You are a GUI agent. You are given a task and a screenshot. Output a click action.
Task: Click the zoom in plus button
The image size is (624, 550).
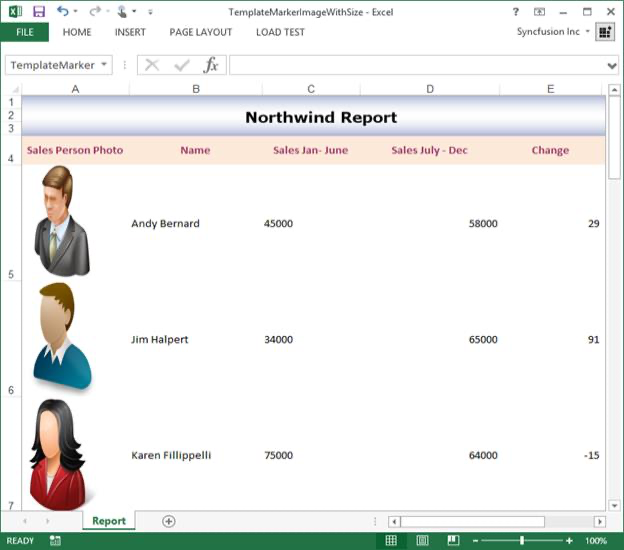(x=569, y=541)
